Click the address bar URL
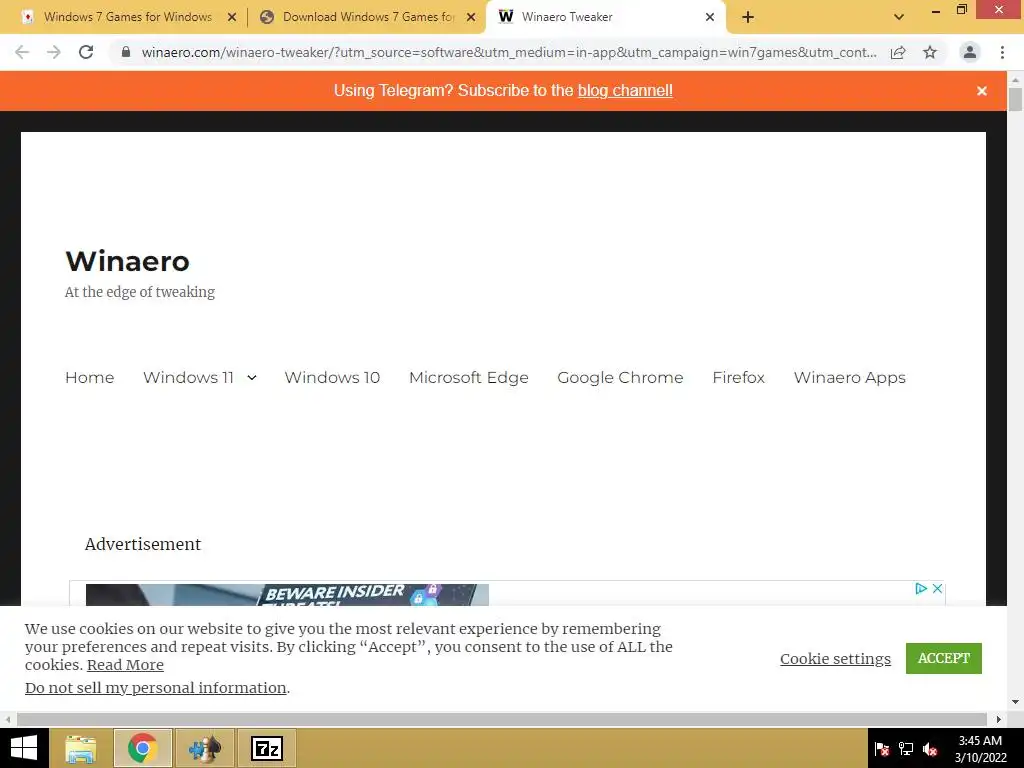 tap(509, 52)
